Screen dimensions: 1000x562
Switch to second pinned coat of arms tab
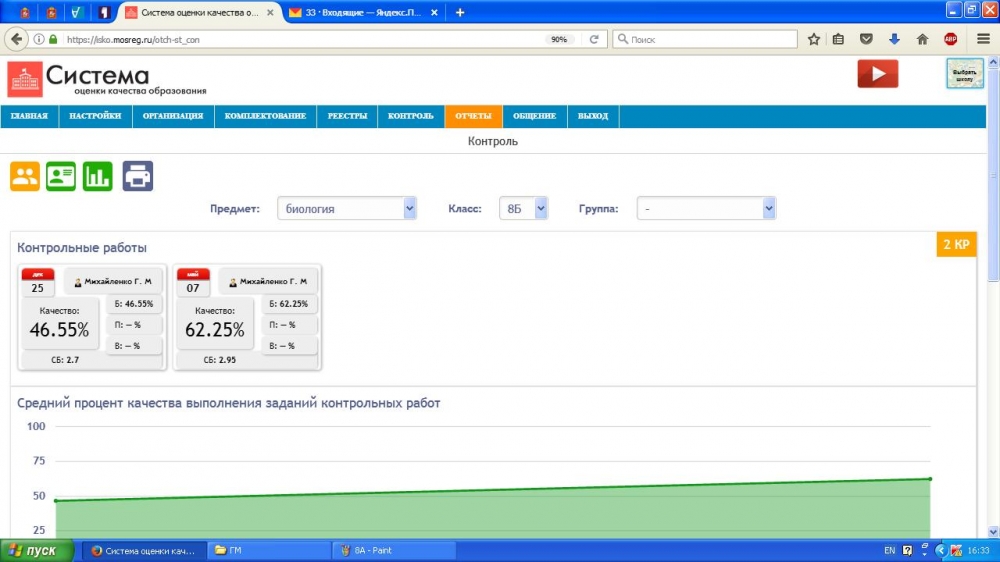(x=51, y=12)
